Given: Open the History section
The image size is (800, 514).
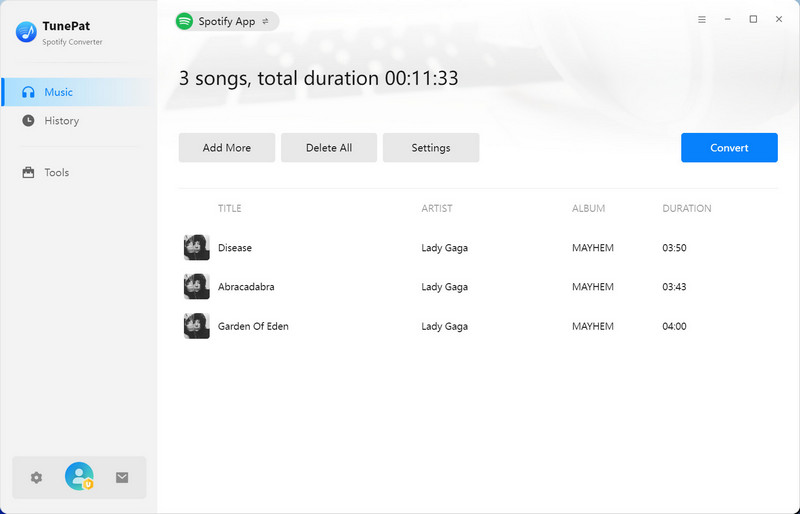Looking at the screenshot, I should [x=61, y=121].
